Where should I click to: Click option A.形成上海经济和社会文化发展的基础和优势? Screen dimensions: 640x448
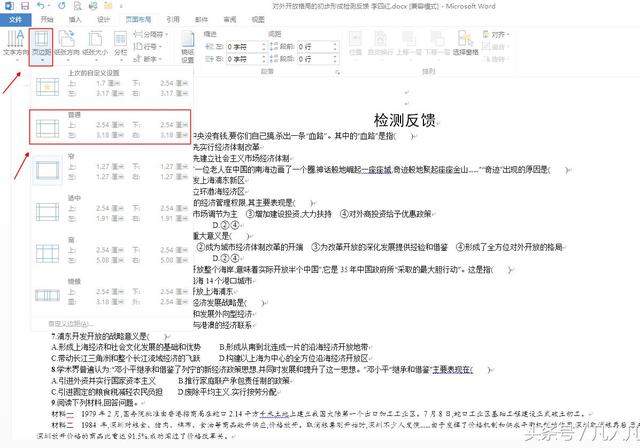(126, 347)
